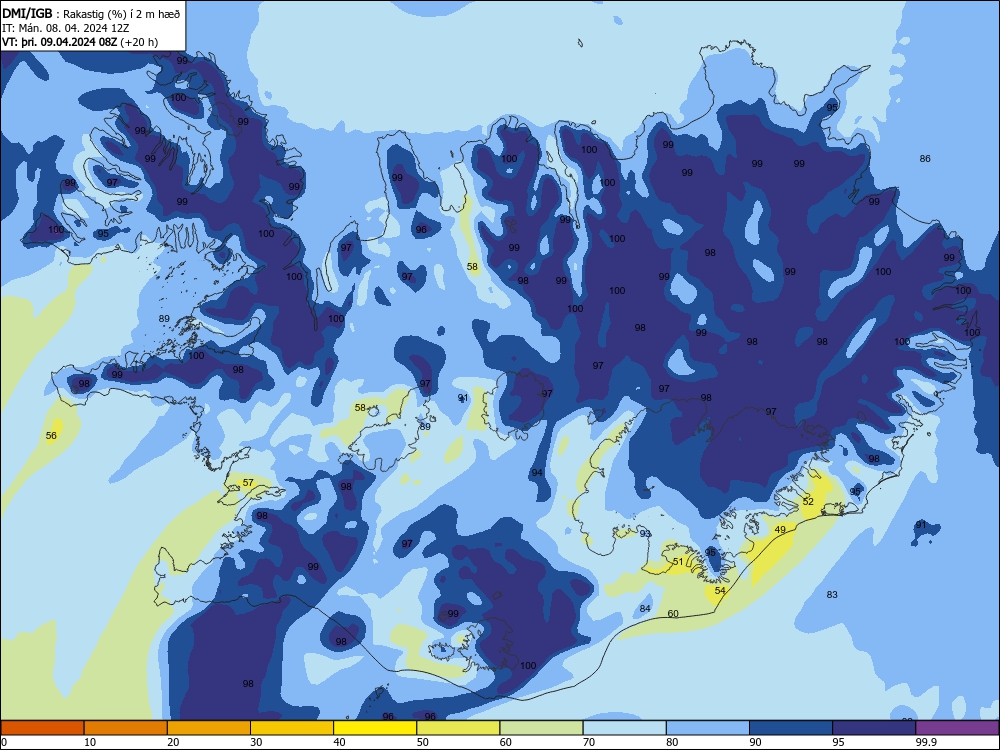Click the humidity value '52' on the map

[808, 501]
